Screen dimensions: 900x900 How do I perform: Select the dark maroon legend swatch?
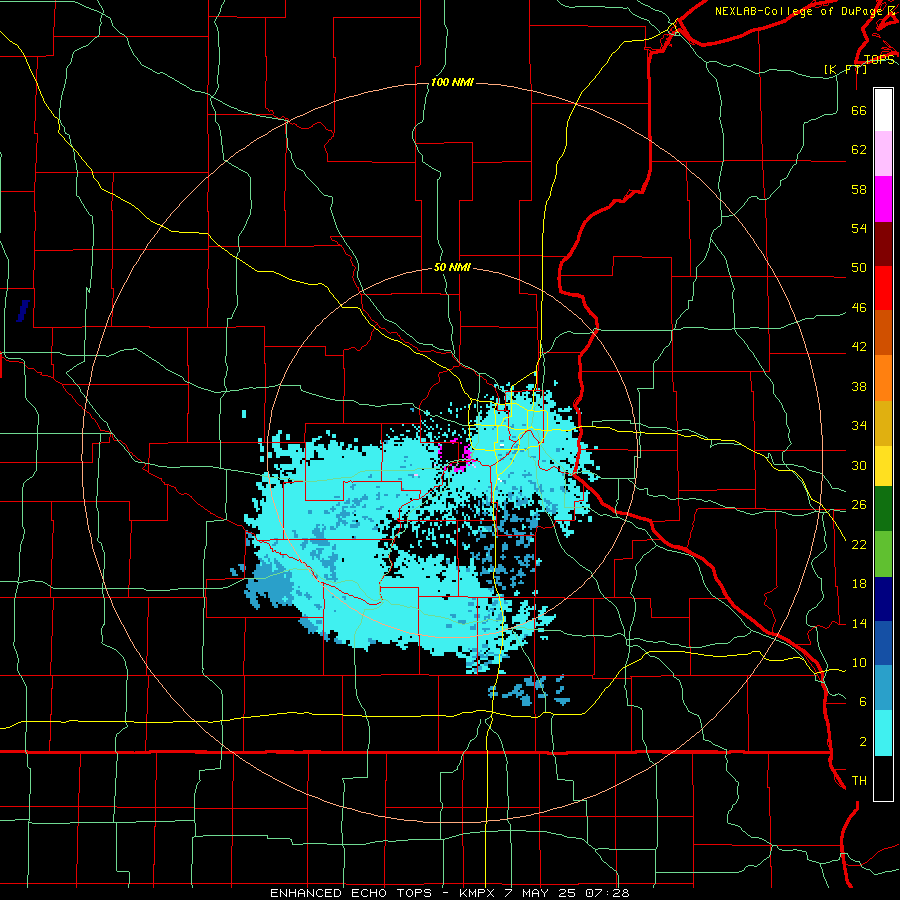click(883, 243)
